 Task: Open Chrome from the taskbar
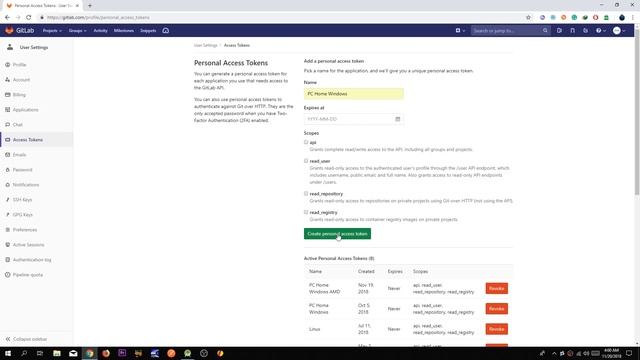pyautogui.click(x=89, y=353)
